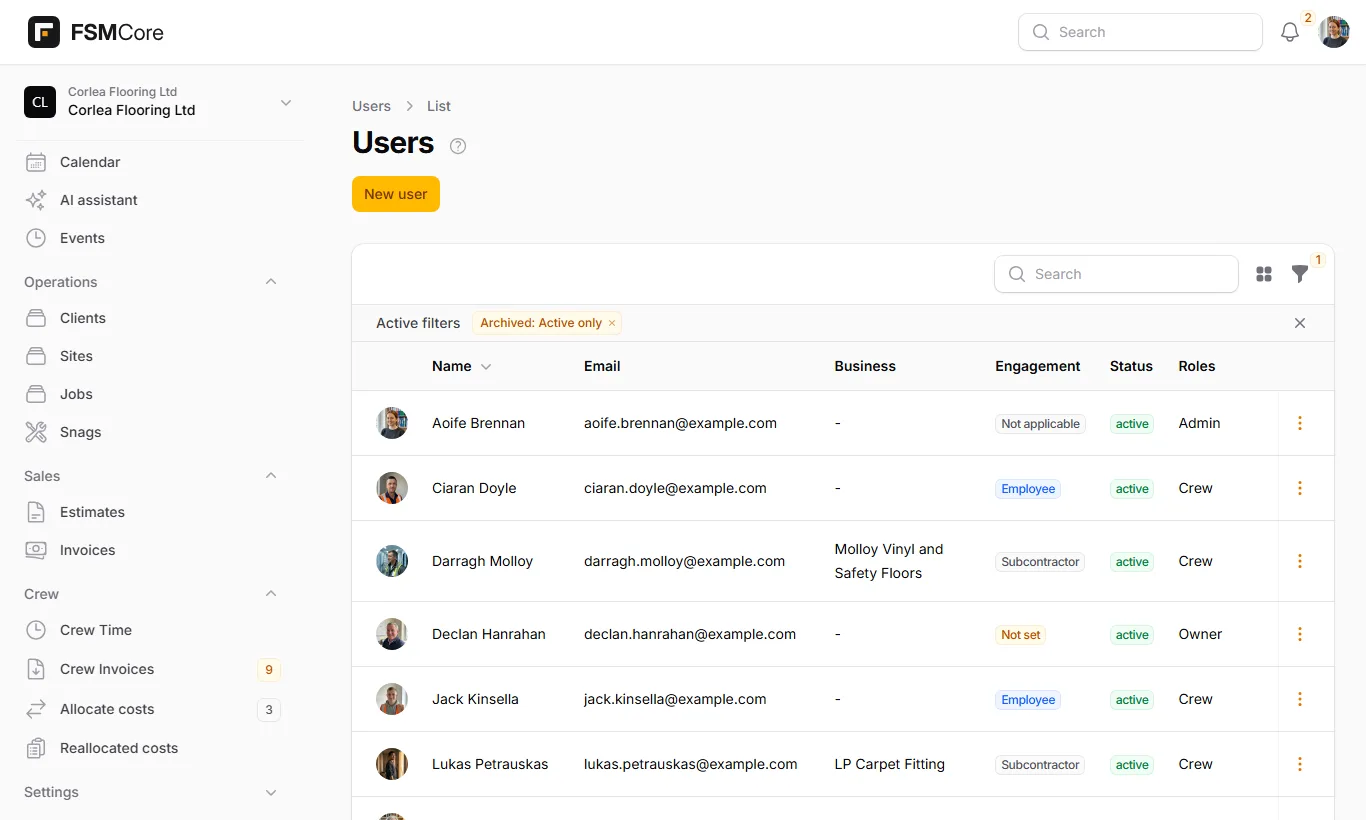Expand the Settings section
Image resolution: width=1366 pixels, height=820 pixels.
tap(271, 792)
